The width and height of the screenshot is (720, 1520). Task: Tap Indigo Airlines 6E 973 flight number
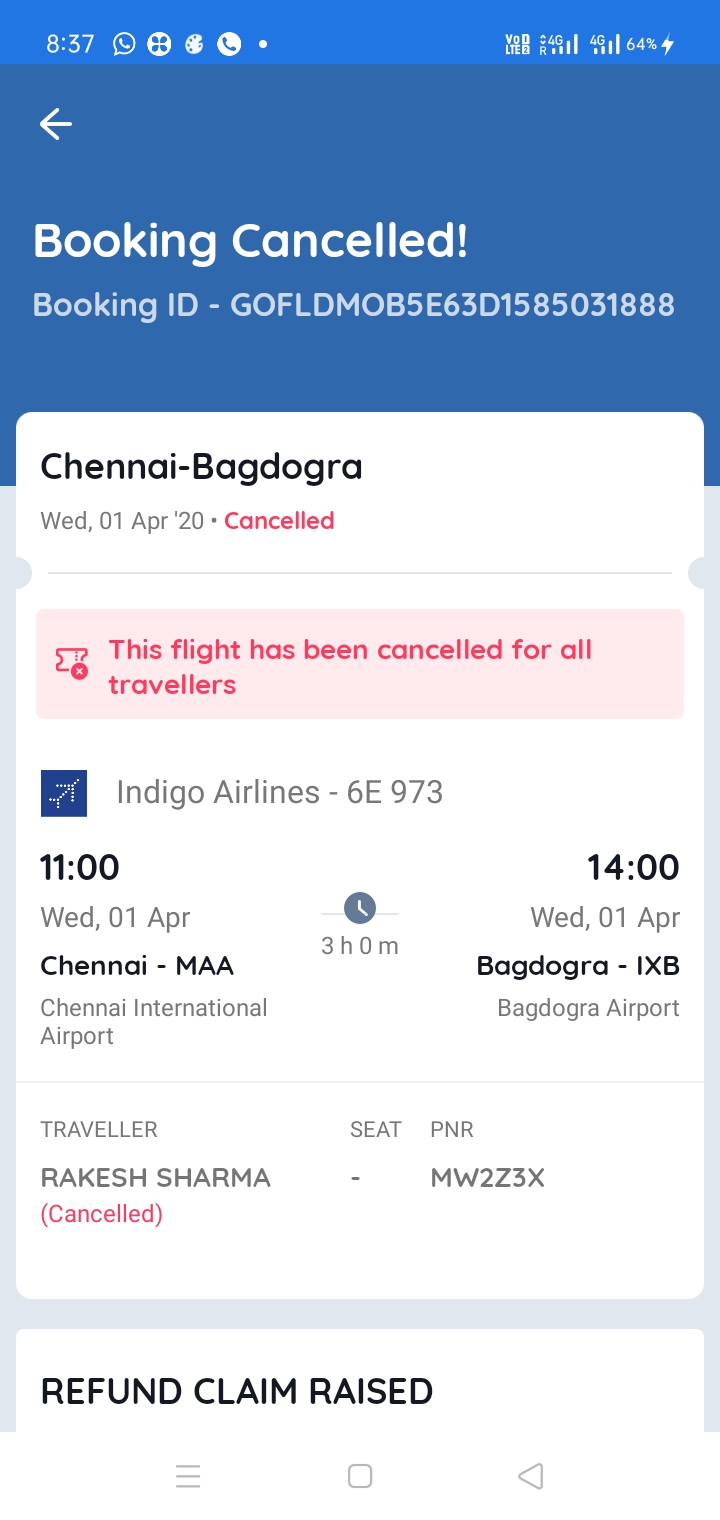pos(280,793)
